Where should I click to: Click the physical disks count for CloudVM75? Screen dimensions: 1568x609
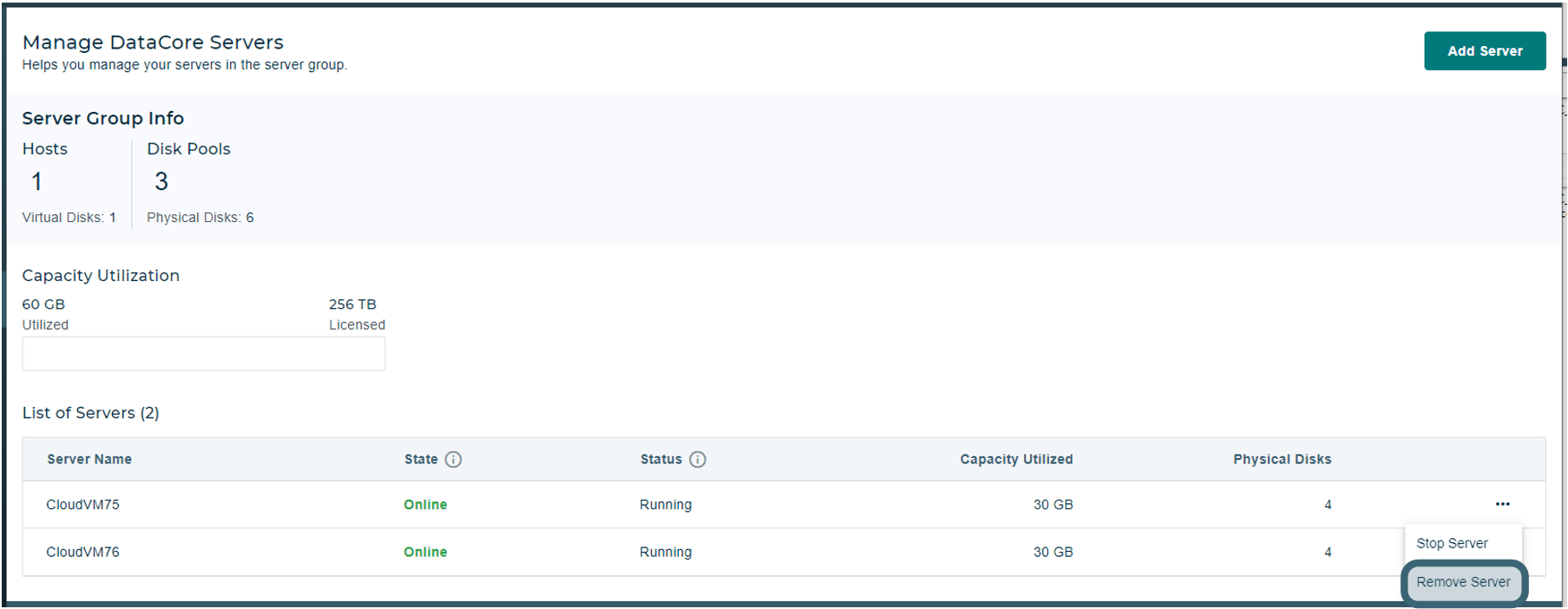[x=1328, y=505]
